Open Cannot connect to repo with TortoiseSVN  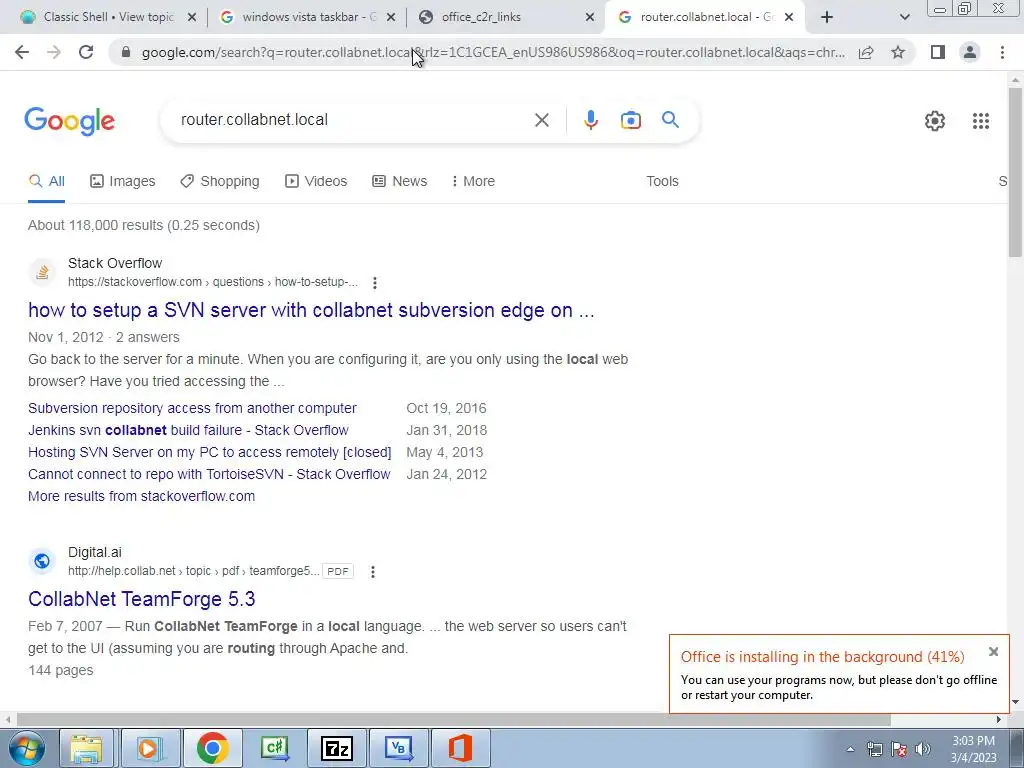coord(209,474)
